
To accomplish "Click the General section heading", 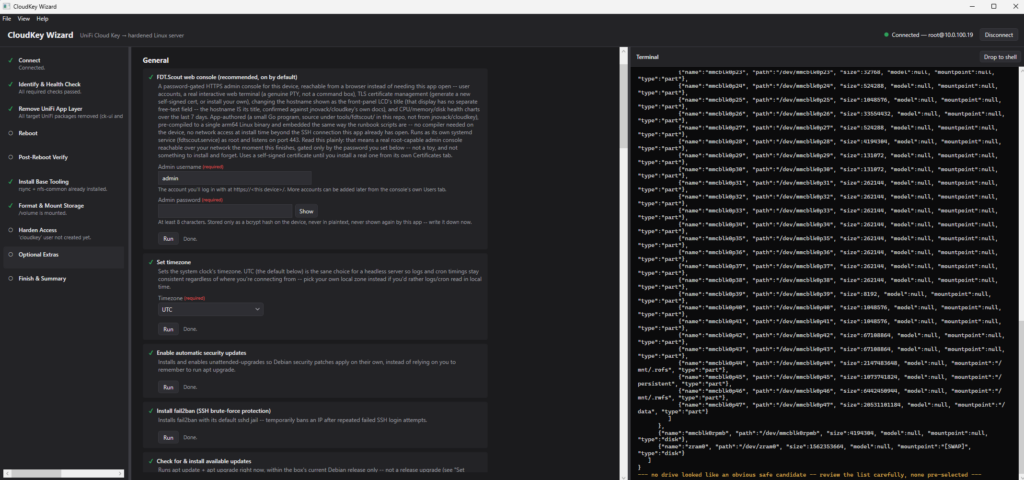I will [155, 60].
